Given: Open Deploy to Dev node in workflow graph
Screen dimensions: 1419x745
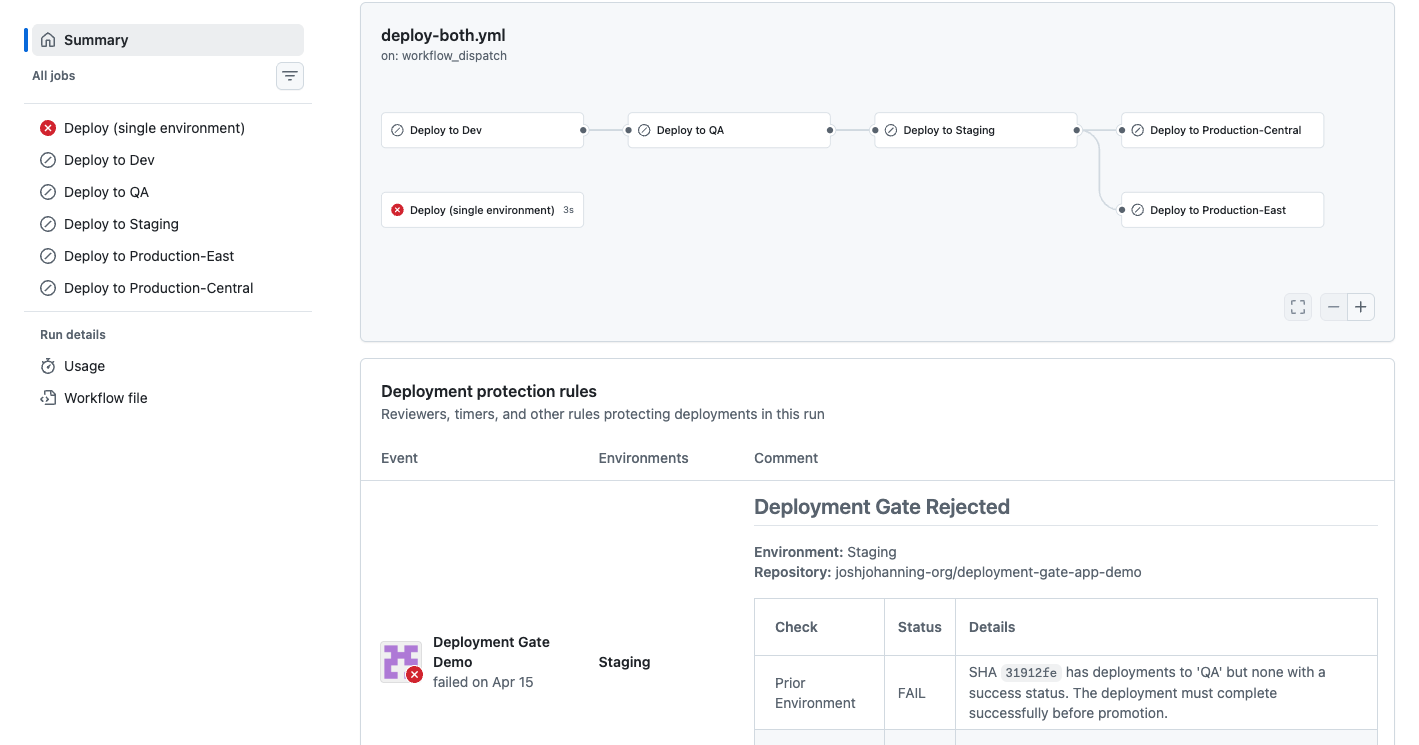Looking at the screenshot, I should click(x=482, y=130).
